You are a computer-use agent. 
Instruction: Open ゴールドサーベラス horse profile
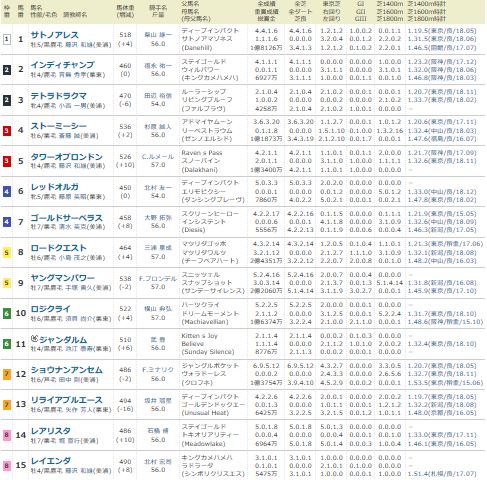pos(67,218)
